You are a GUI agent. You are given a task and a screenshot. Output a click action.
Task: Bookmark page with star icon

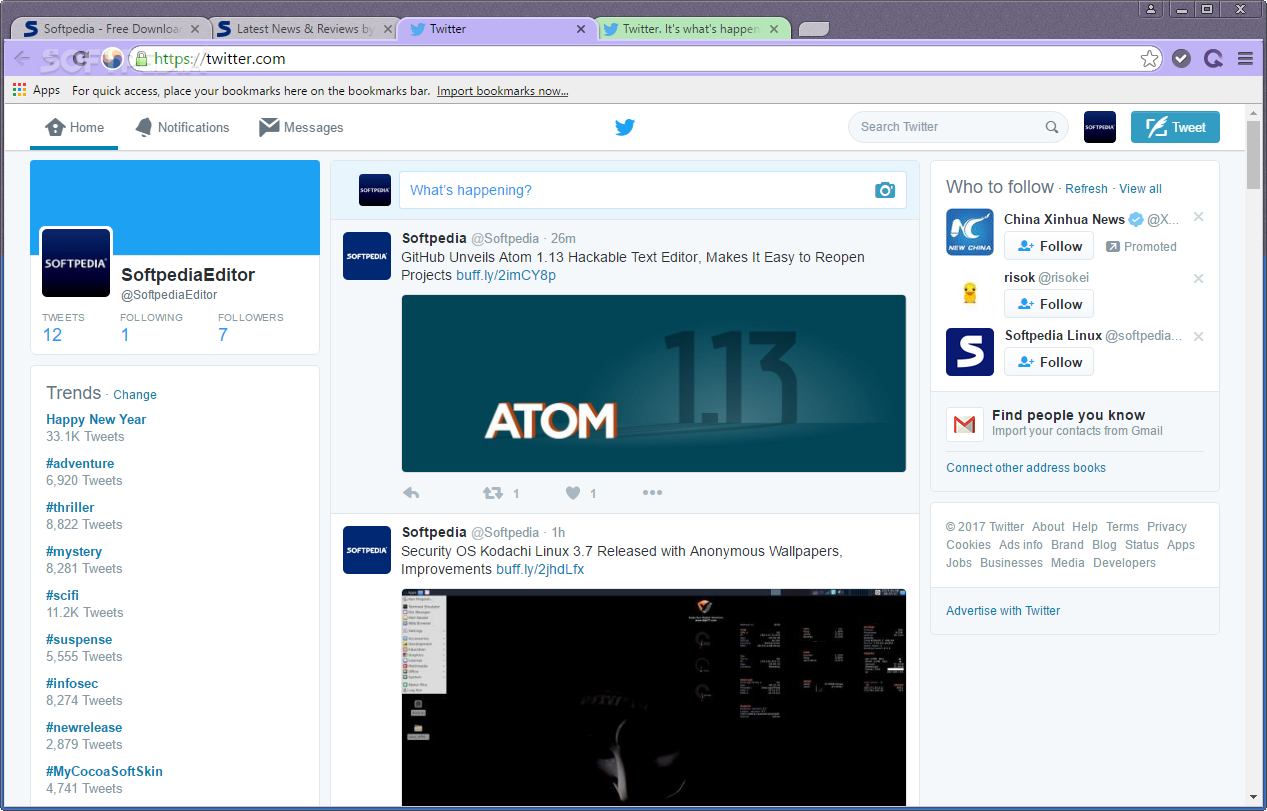point(1150,58)
